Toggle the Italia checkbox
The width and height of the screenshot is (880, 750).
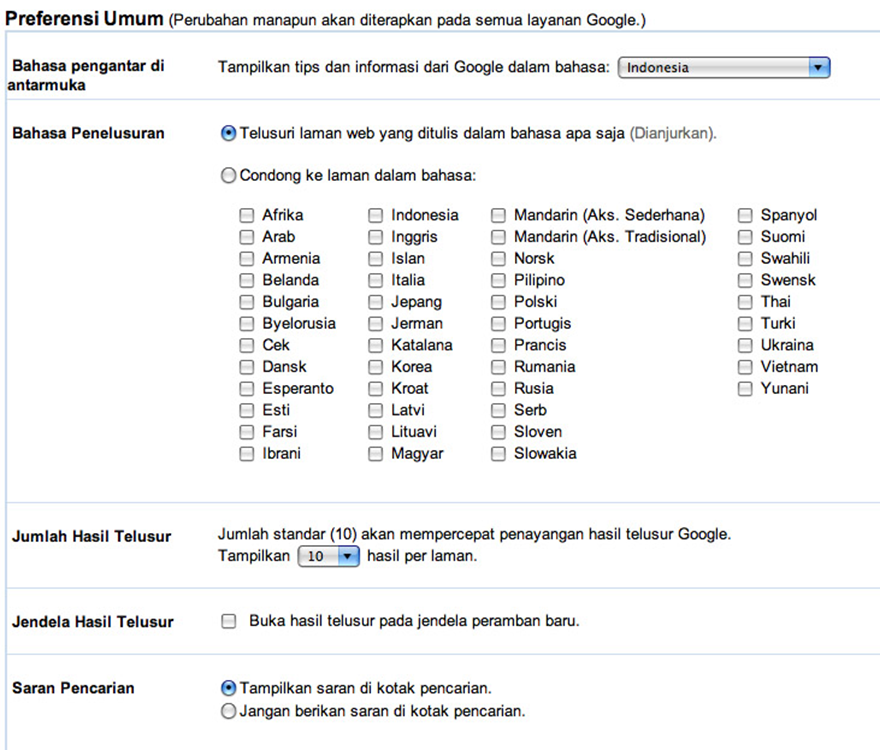(375, 280)
